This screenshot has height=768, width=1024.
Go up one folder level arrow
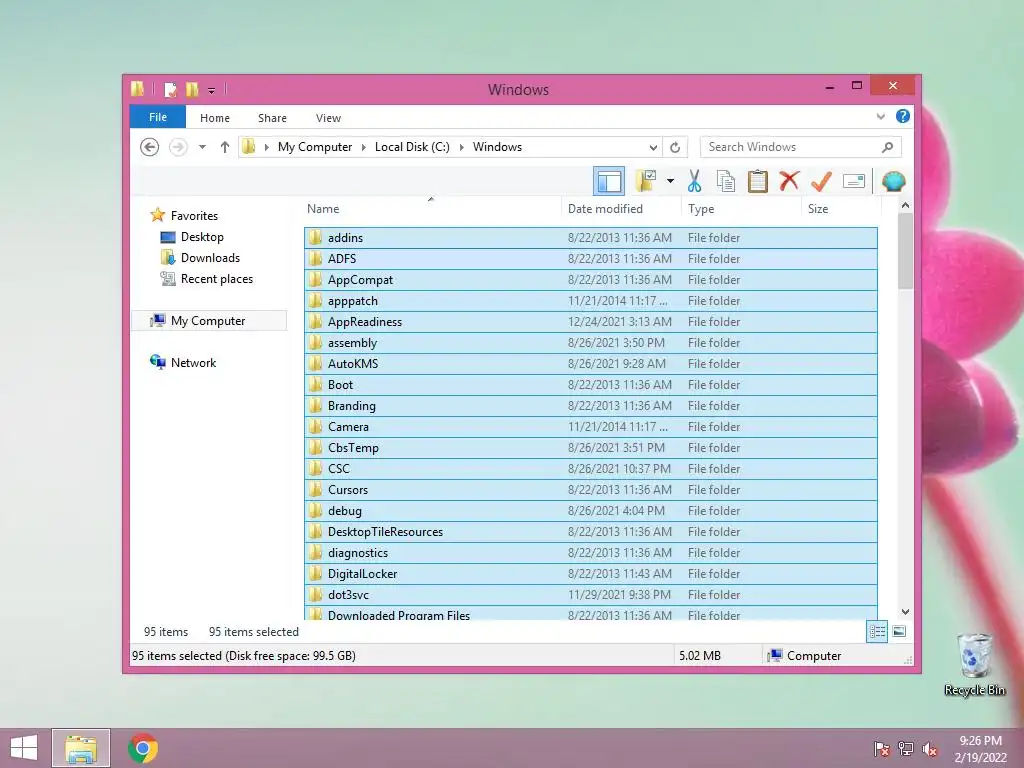[225, 147]
